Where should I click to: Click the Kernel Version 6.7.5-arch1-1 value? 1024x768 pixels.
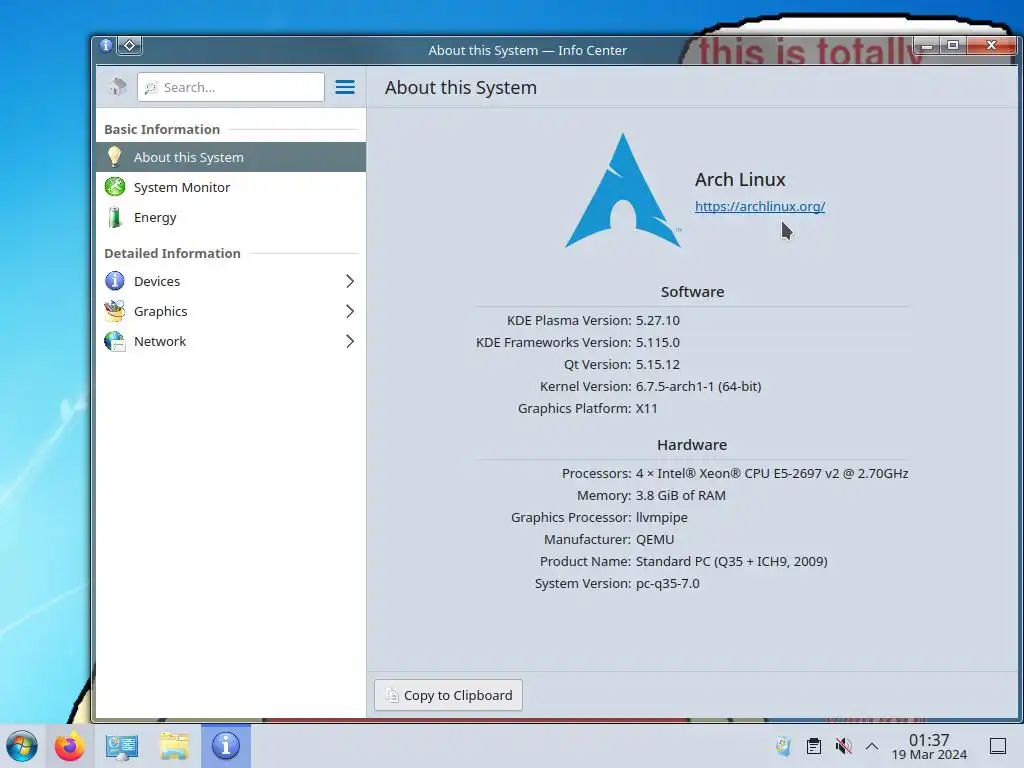pyautogui.click(x=699, y=387)
